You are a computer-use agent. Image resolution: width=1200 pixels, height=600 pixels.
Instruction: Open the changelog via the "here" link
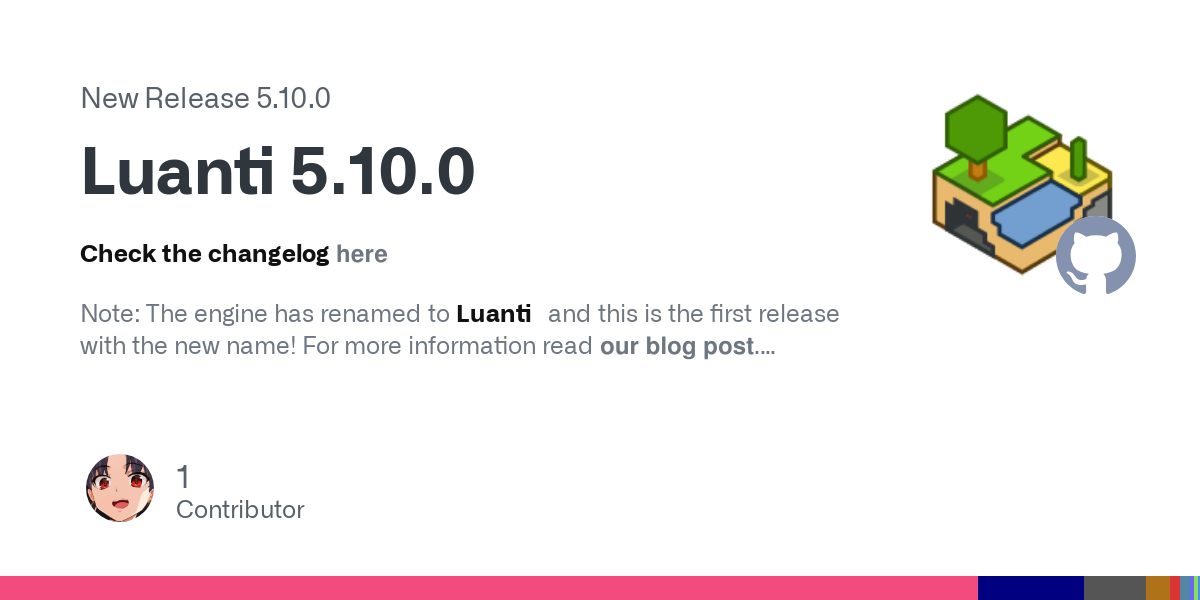tap(362, 254)
